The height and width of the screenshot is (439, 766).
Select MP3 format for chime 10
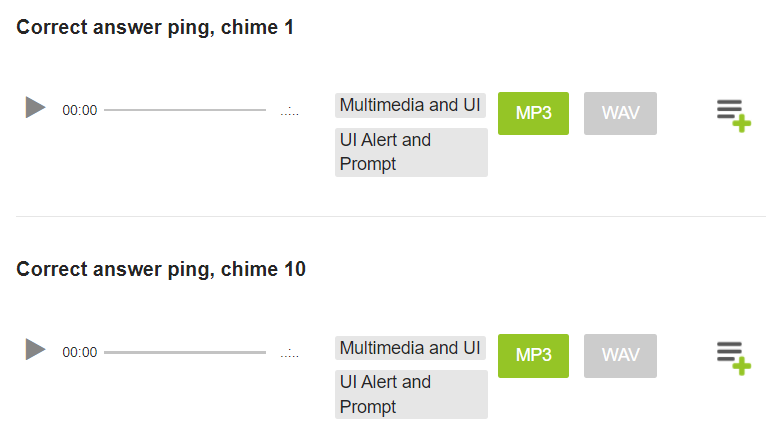point(533,355)
